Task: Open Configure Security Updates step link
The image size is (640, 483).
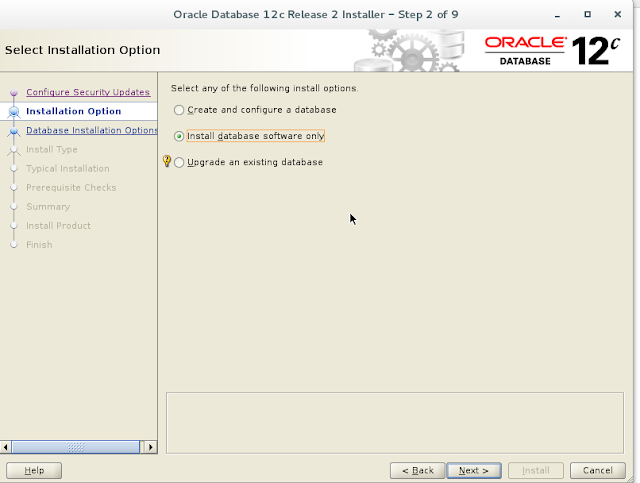Action: coord(88,92)
